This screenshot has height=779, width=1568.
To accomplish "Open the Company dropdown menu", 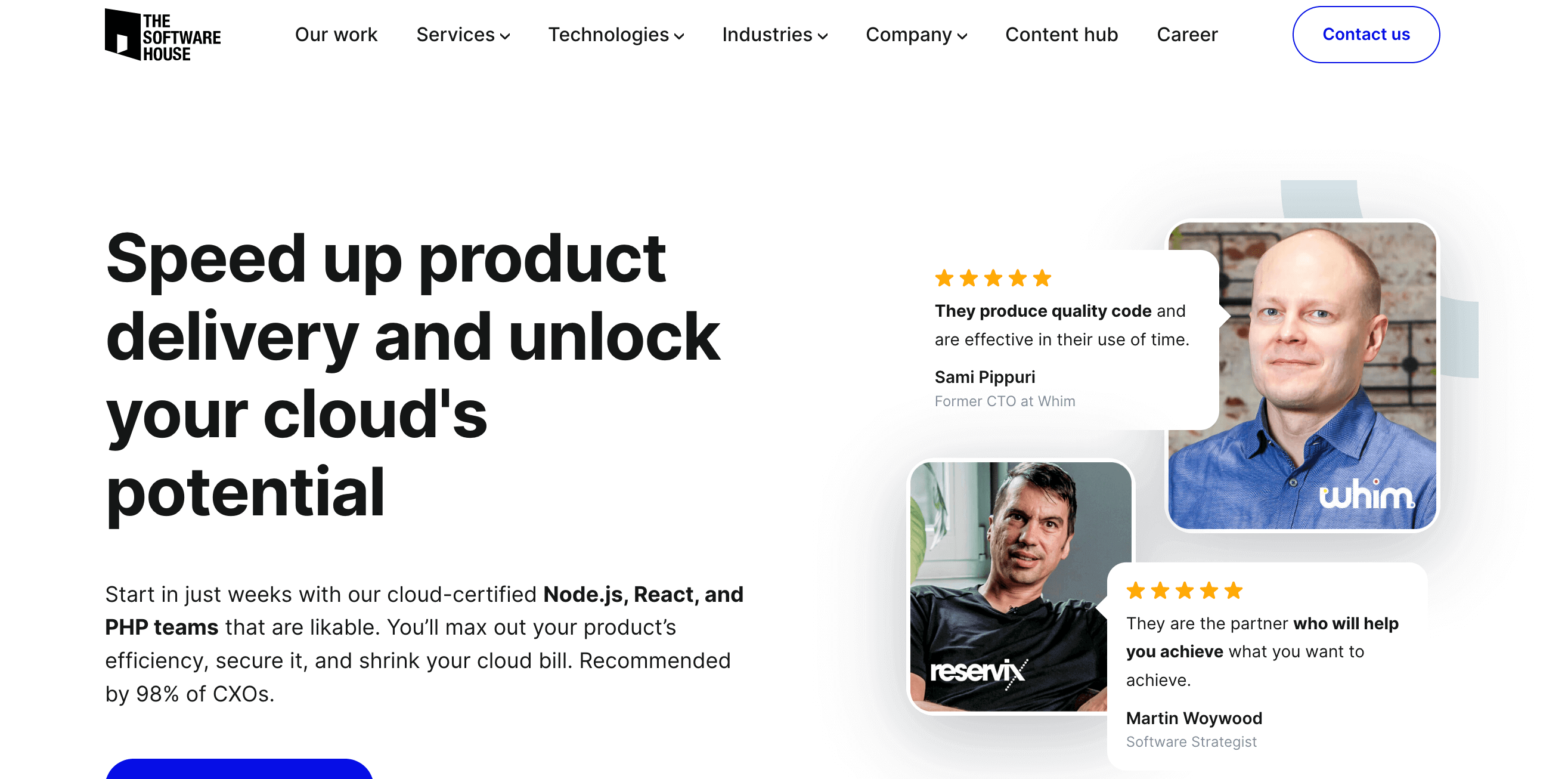I will [x=916, y=33].
